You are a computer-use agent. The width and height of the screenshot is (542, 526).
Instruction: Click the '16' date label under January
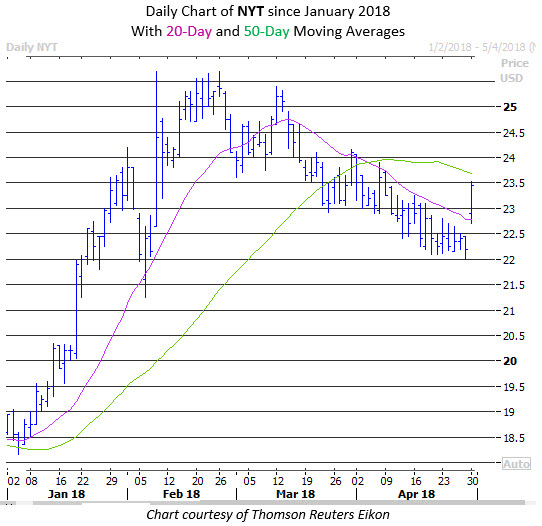tap(60, 481)
